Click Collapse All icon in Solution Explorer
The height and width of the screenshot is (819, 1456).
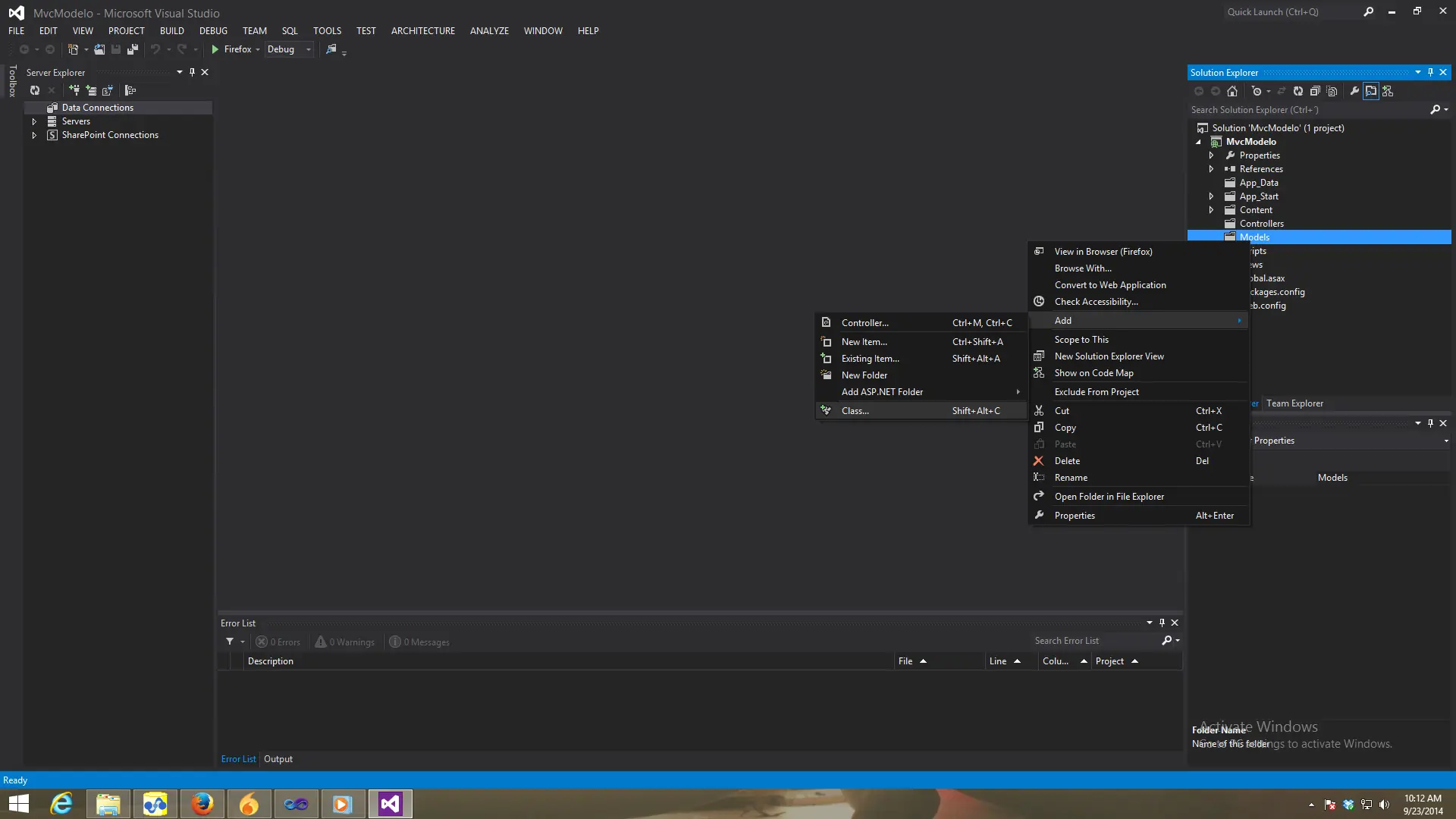pyautogui.click(x=1315, y=91)
